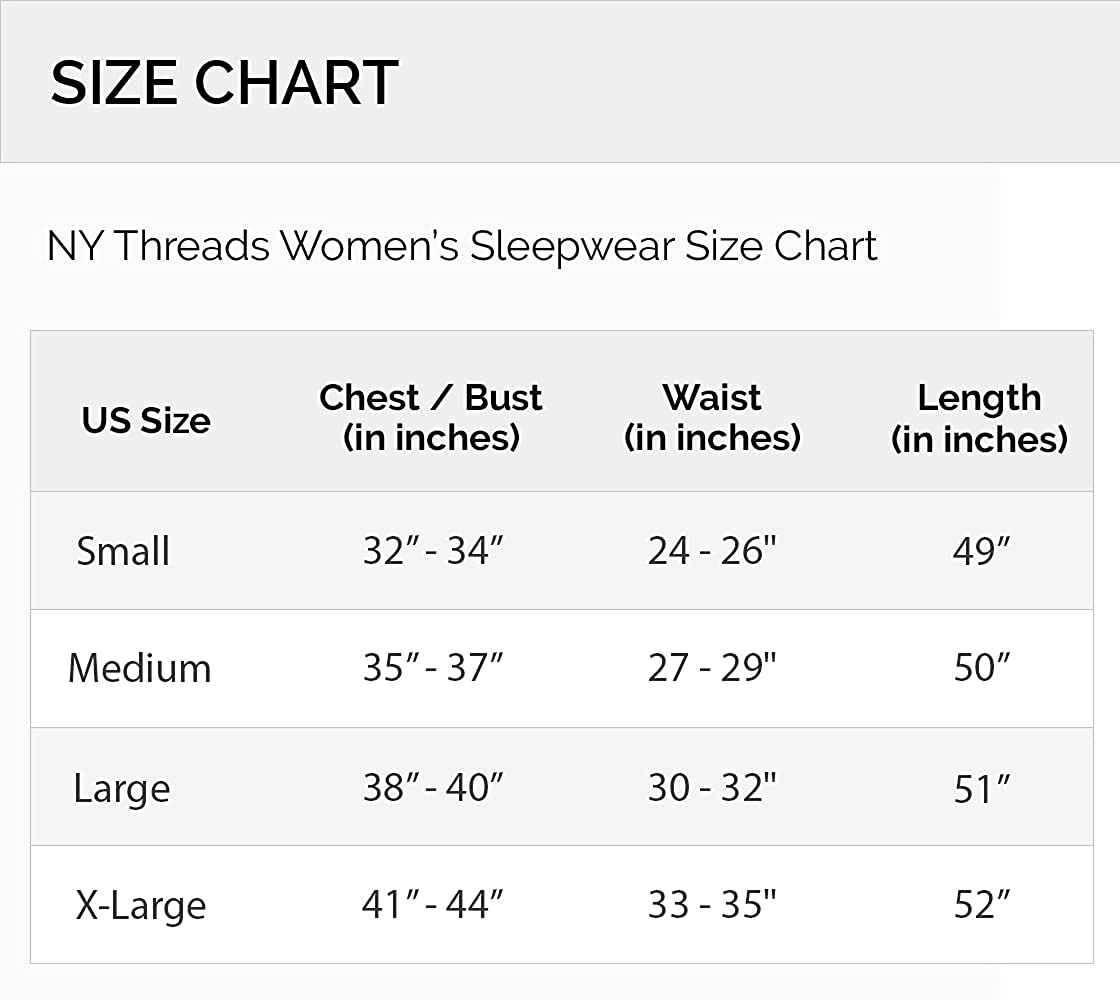Click the Large size row label

121,788
